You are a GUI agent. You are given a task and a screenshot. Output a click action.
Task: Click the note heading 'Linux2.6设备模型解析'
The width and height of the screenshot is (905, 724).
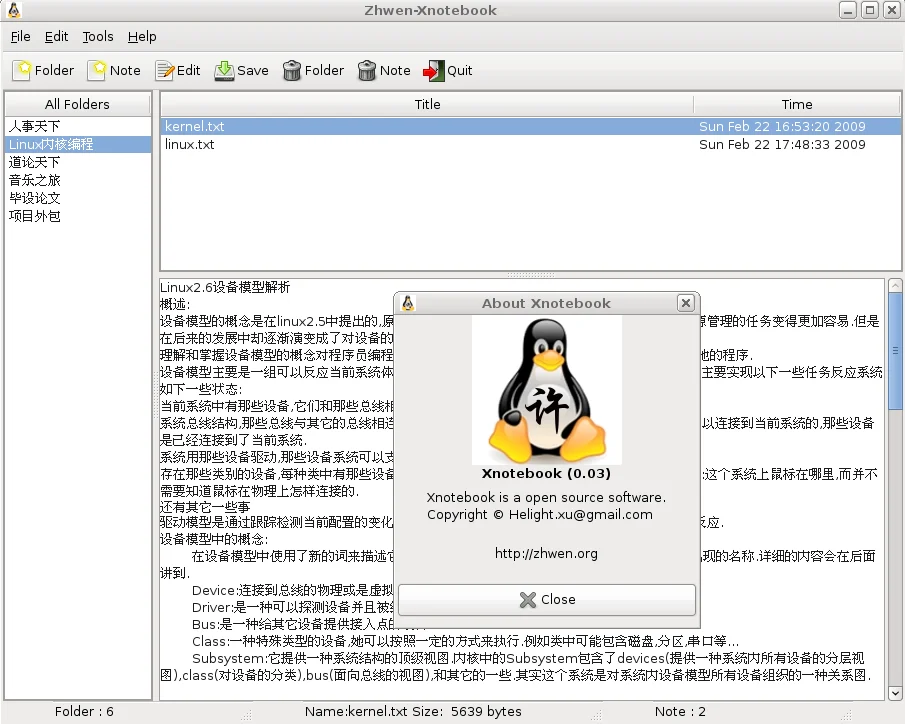pyautogui.click(x=225, y=287)
